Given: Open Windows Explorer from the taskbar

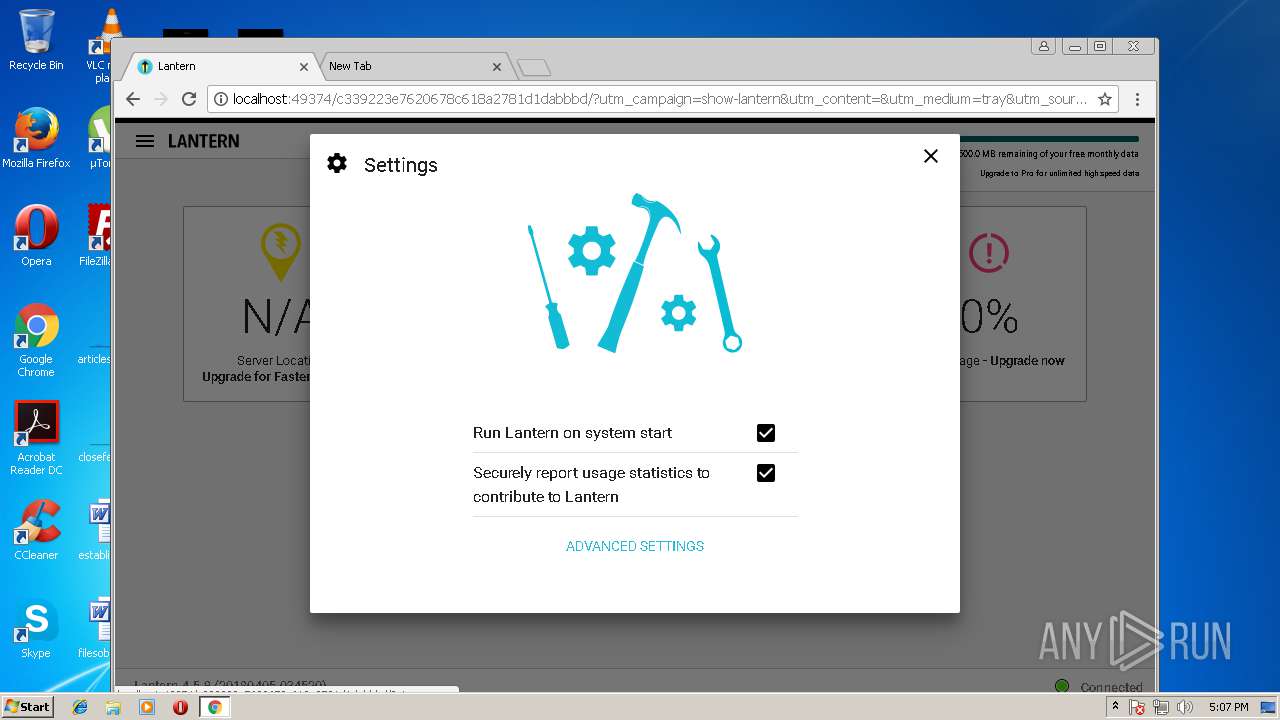Looking at the screenshot, I should (113, 707).
